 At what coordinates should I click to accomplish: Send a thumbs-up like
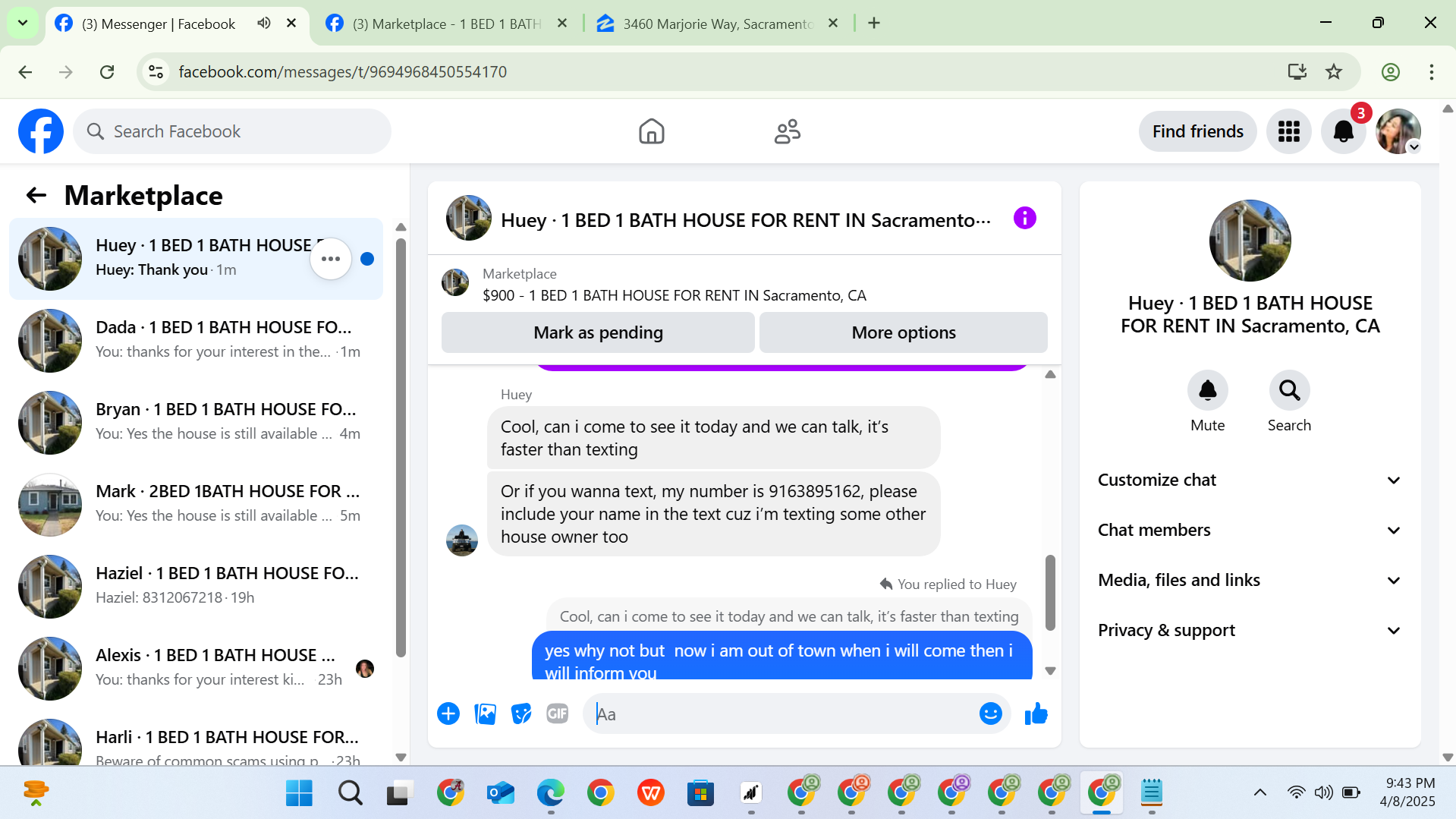pyautogui.click(x=1036, y=713)
